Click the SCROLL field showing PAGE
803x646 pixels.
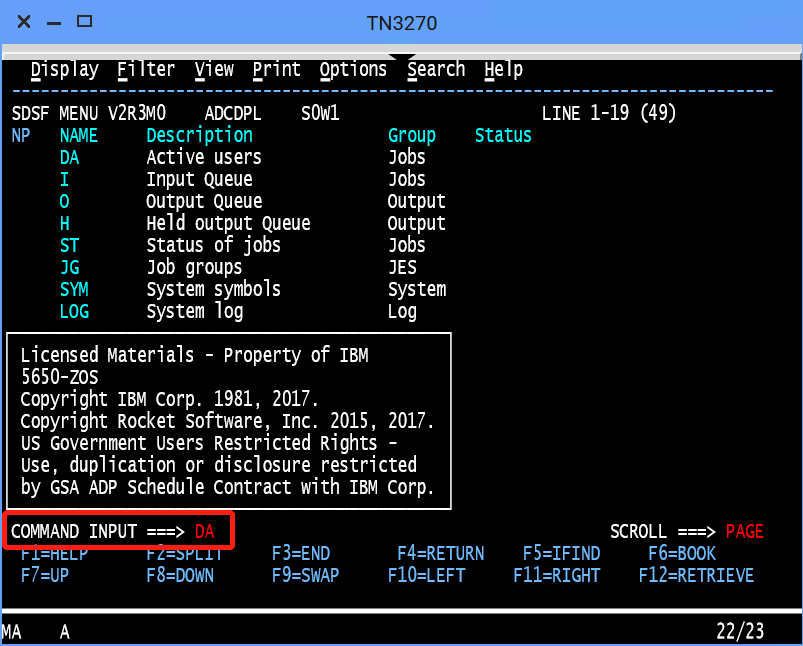click(x=744, y=531)
